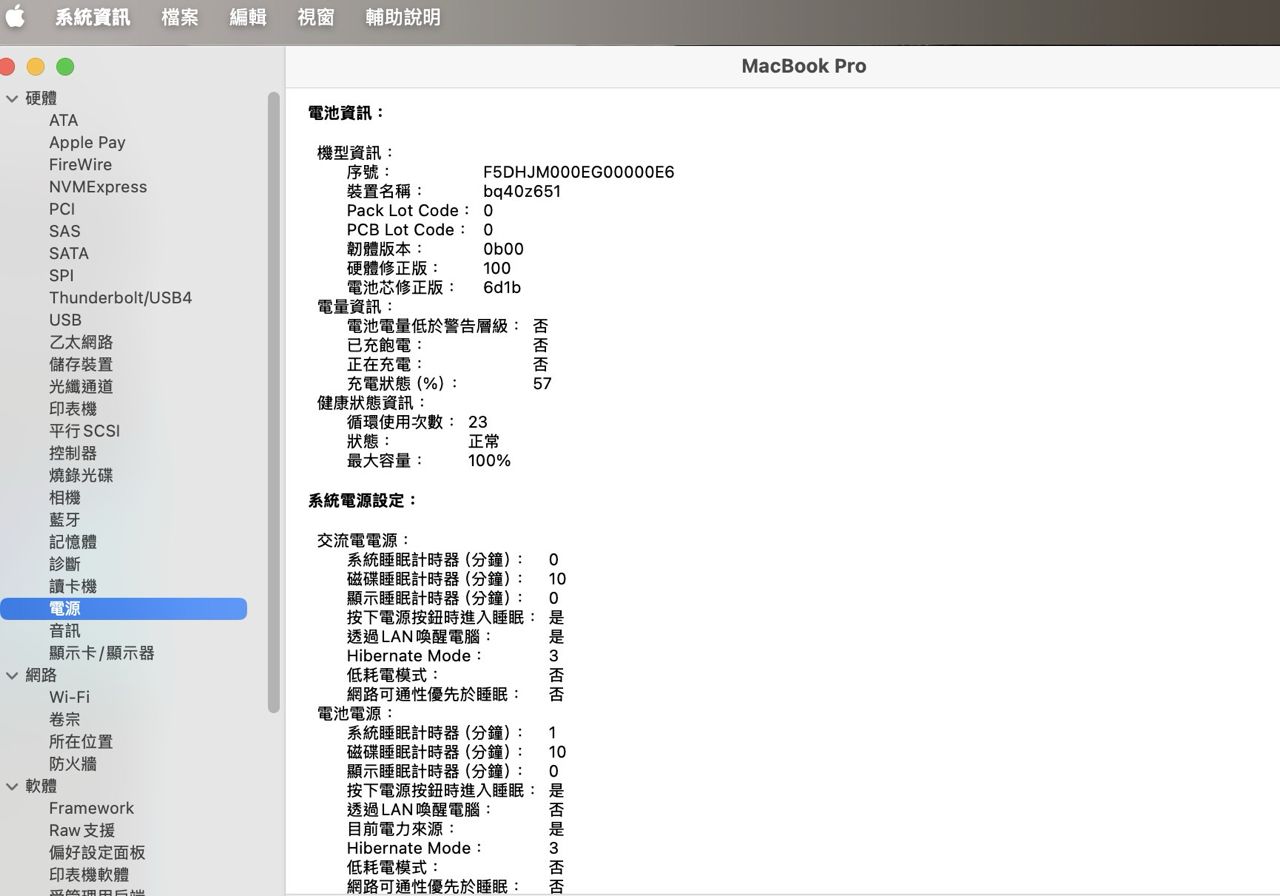Collapse the 軟體 section chevron

[12, 786]
